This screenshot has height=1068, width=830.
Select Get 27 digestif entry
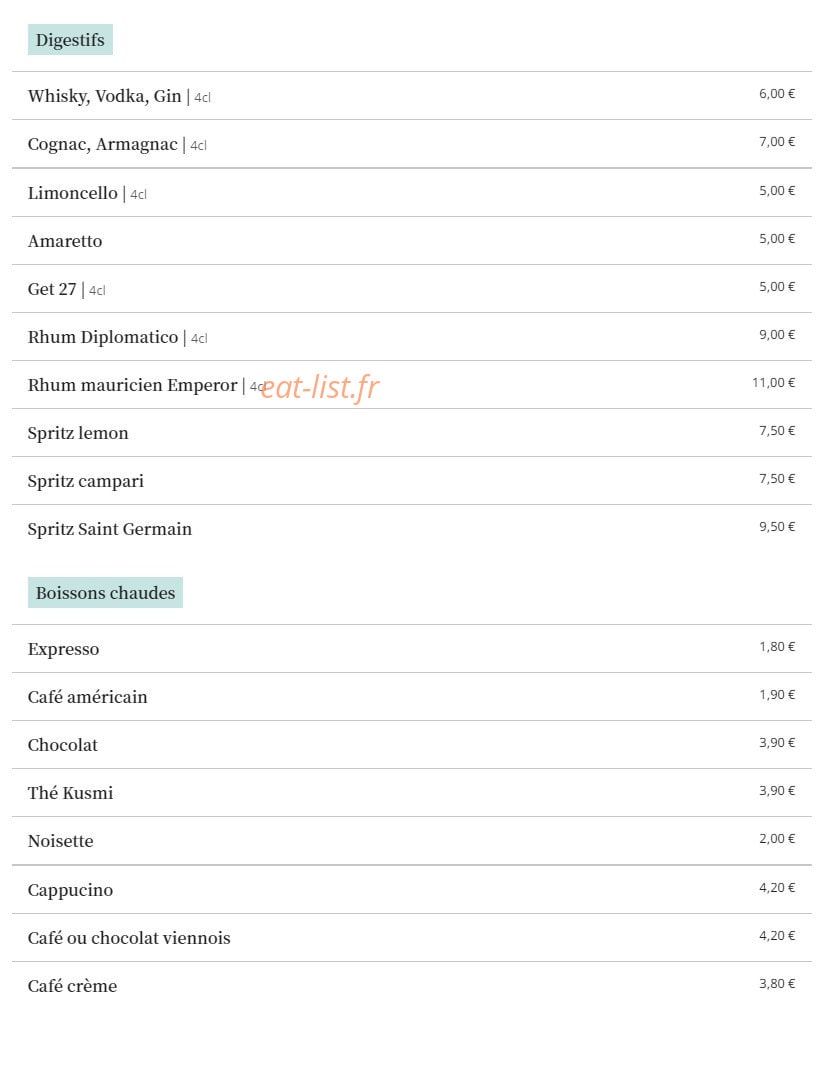(x=412, y=289)
